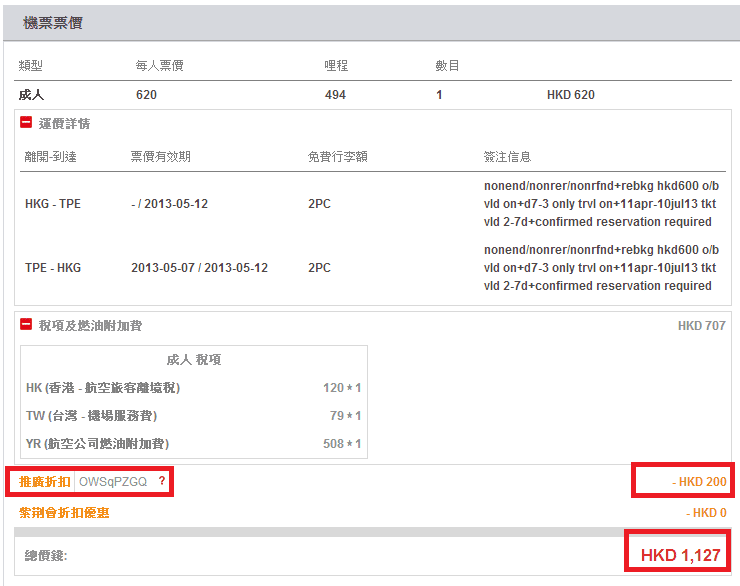
Task: Click the 紫荆會折扣優惠 link
Action: (64, 513)
